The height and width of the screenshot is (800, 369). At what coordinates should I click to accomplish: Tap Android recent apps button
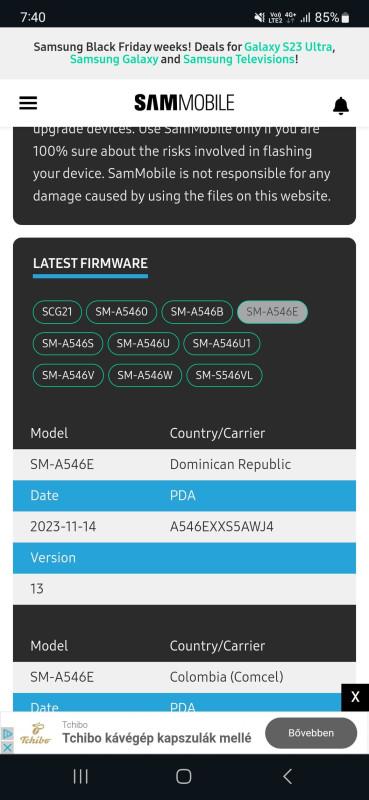pyautogui.click(x=81, y=777)
